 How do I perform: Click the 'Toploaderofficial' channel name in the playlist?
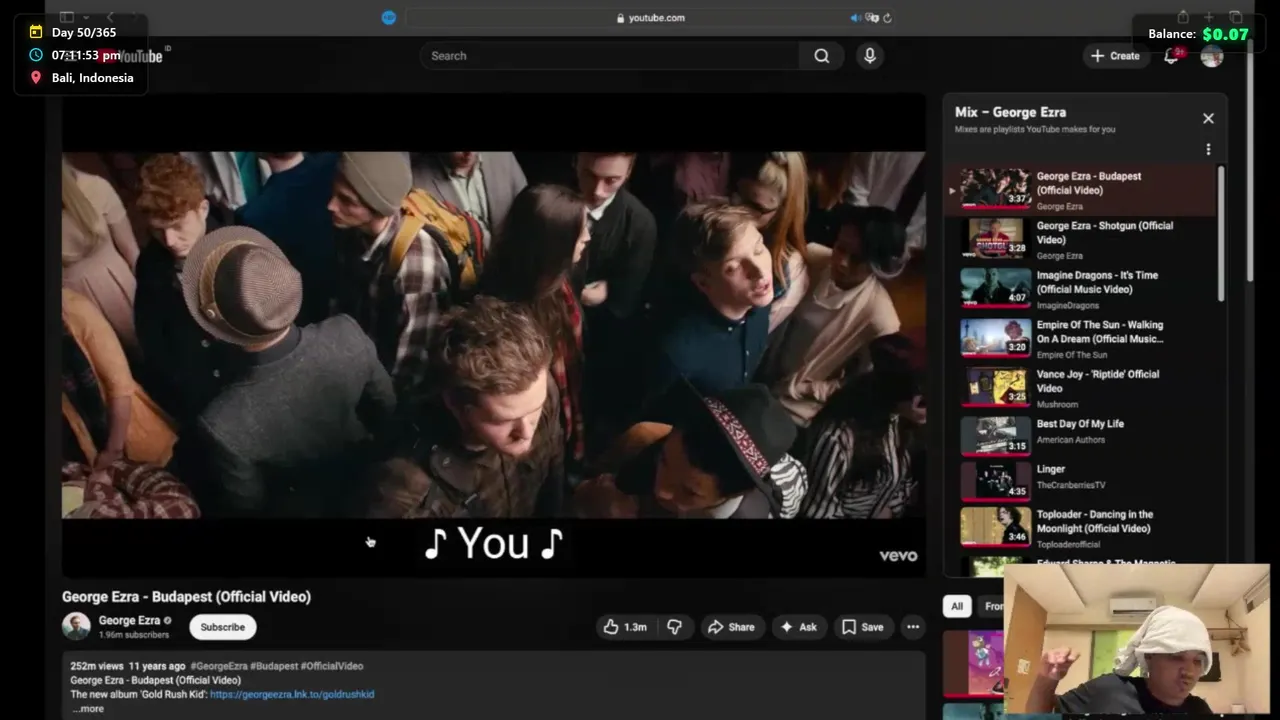point(1068,545)
